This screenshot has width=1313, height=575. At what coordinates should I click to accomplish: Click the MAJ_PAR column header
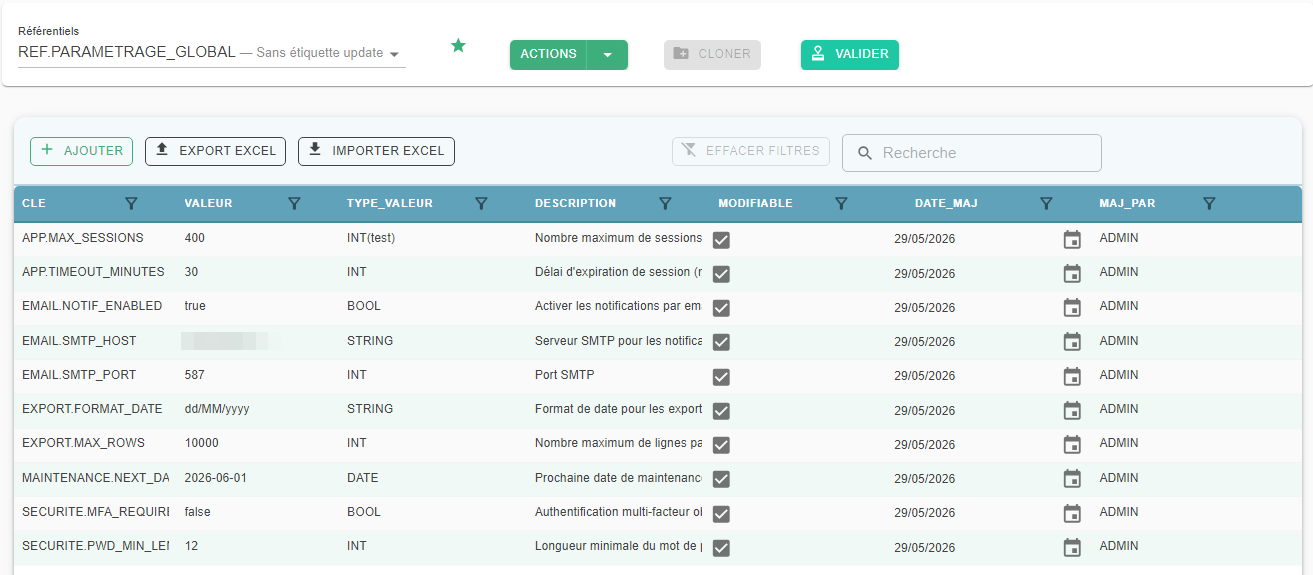(x=1127, y=203)
